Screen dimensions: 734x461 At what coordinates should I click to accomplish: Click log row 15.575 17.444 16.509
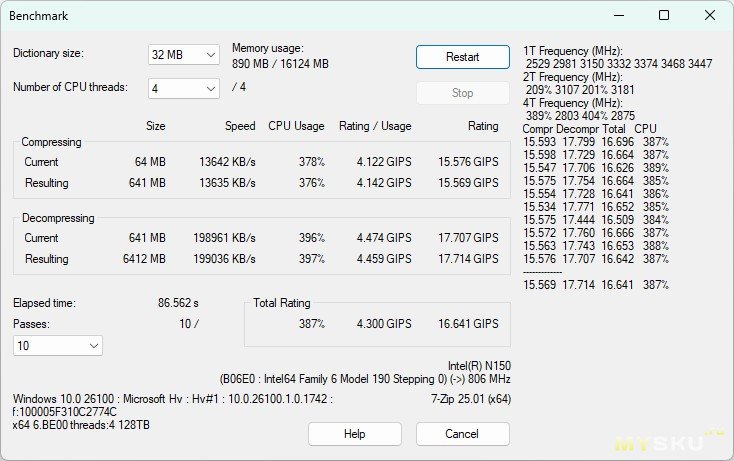pos(596,220)
